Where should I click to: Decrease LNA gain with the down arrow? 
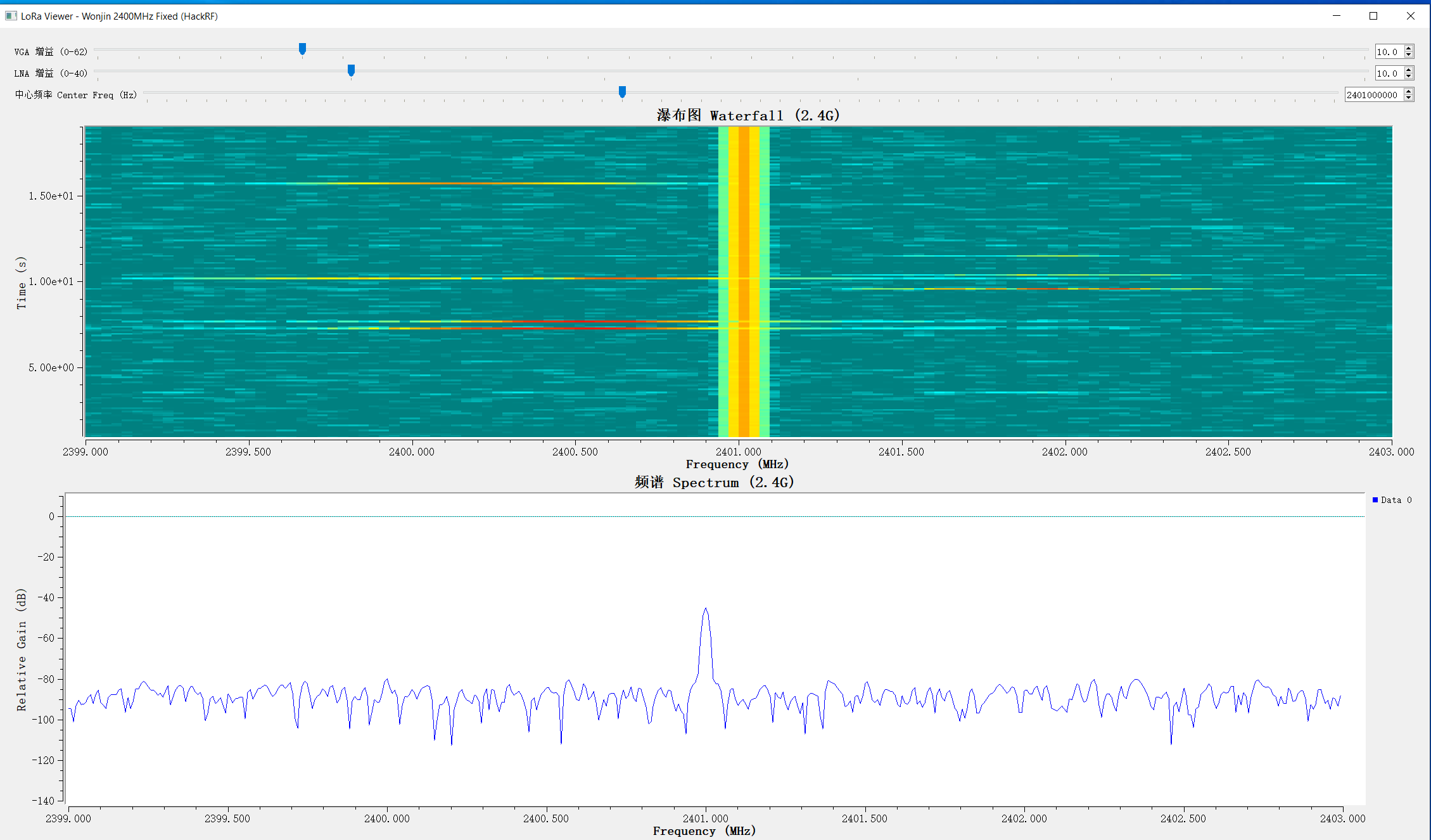pos(1409,77)
